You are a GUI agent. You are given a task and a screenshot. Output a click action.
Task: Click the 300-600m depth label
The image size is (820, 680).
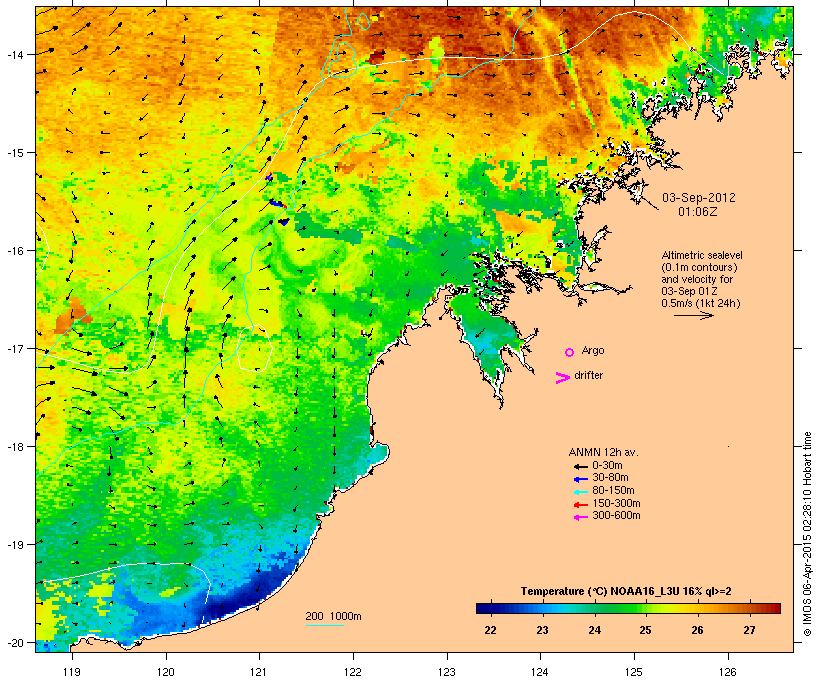click(x=616, y=516)
